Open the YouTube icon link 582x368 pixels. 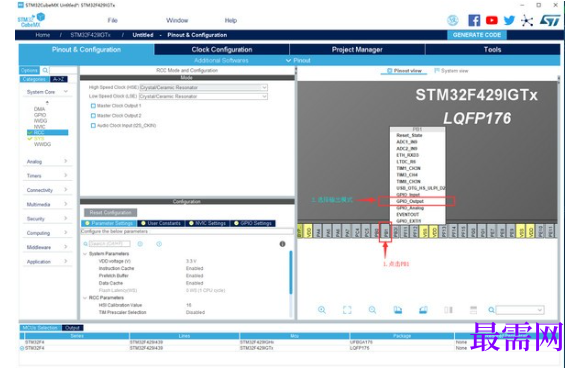491,20
